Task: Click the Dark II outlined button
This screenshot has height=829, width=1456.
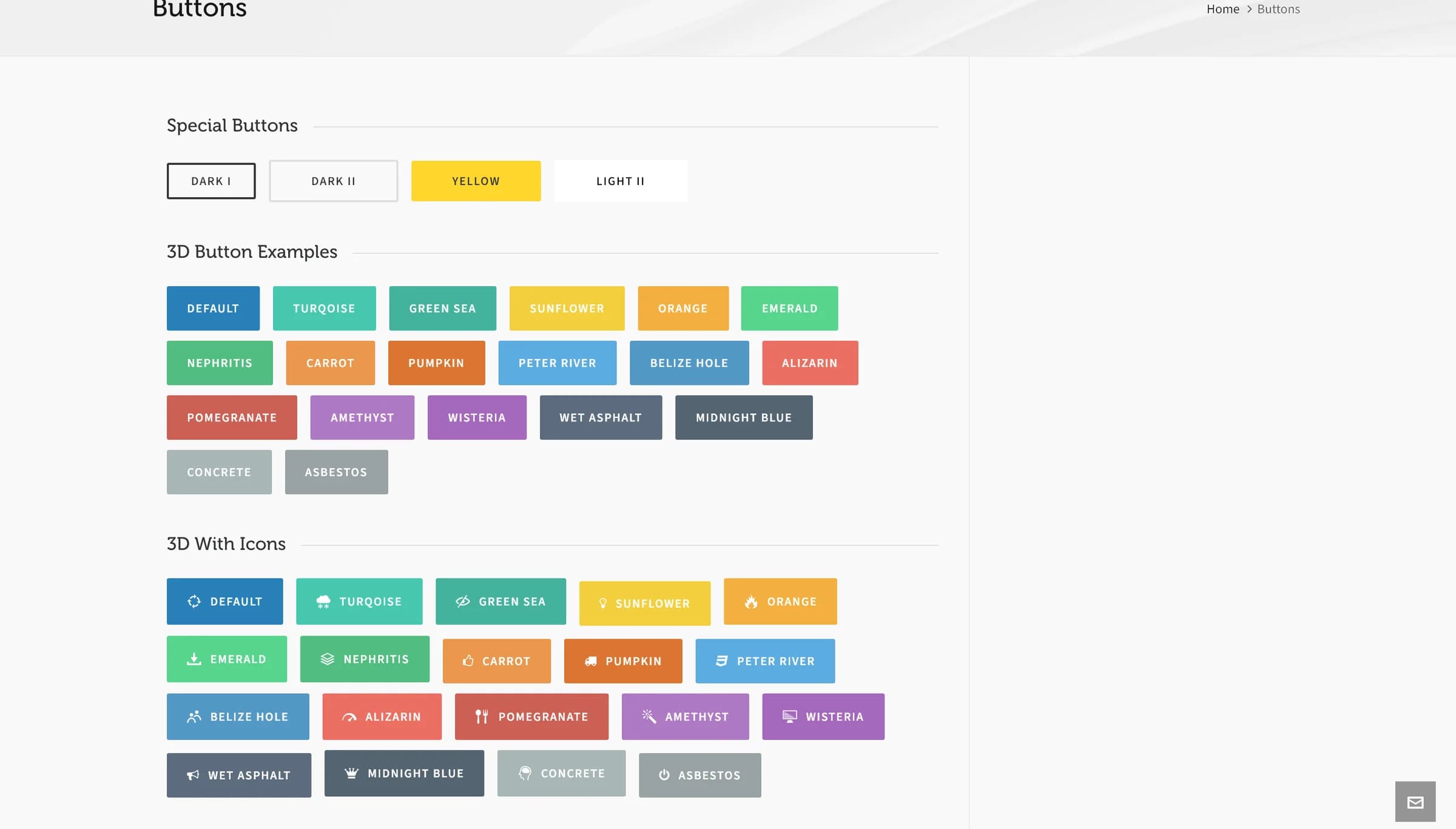Action: pos(333,181)
